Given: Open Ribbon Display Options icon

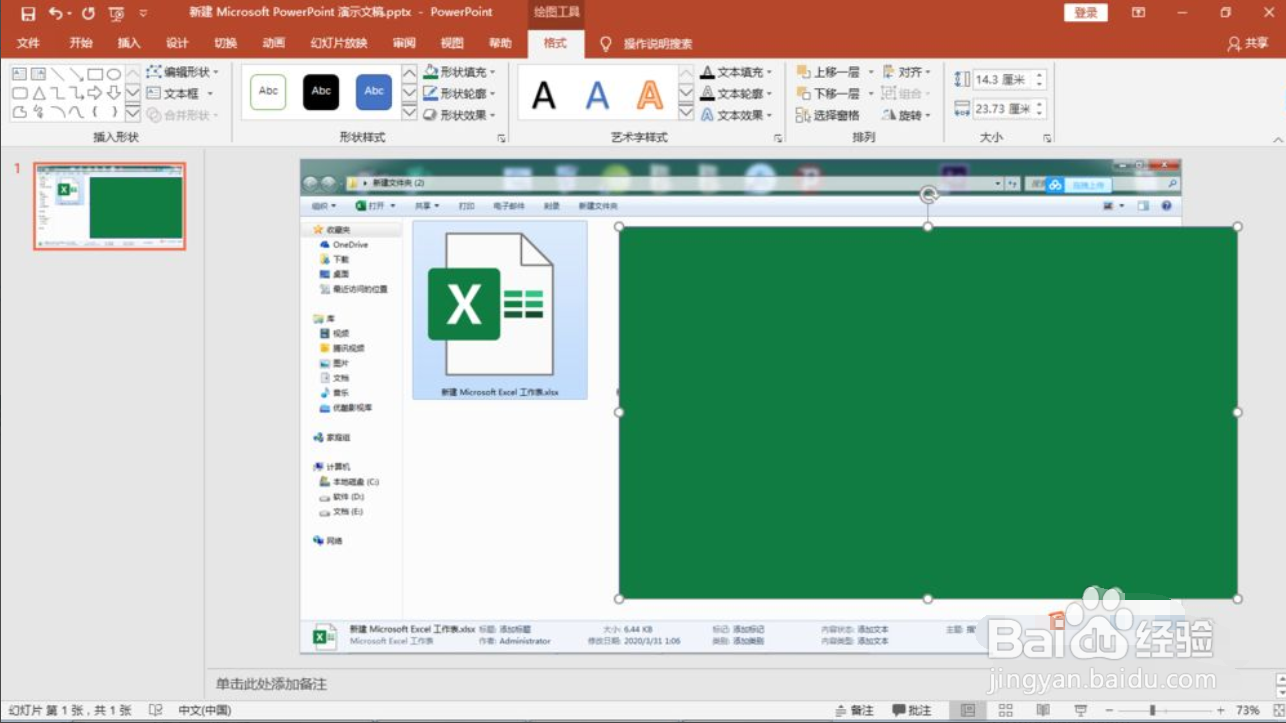Looking at the screenshot, I should (1138, 13).
